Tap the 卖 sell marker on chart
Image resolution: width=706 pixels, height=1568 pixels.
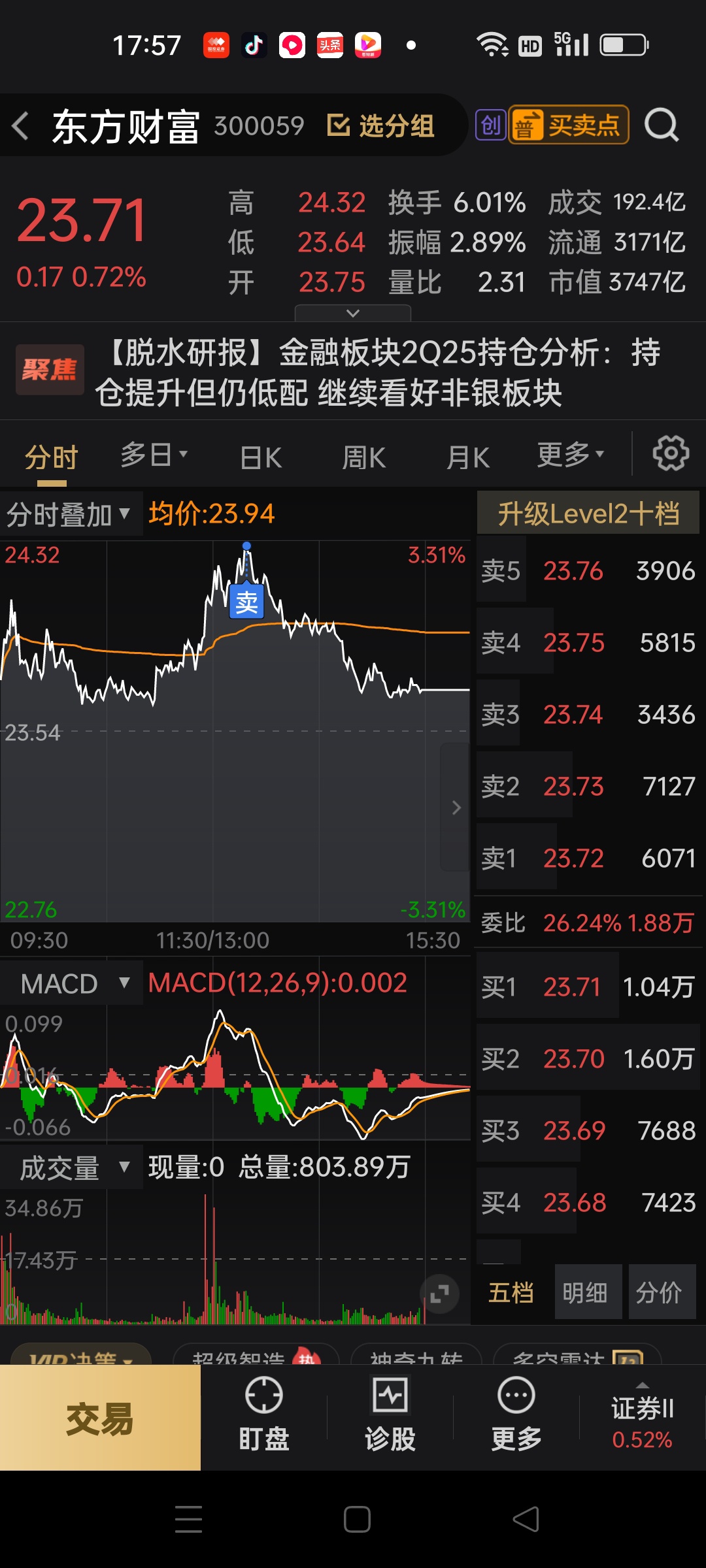pos(246,602)
